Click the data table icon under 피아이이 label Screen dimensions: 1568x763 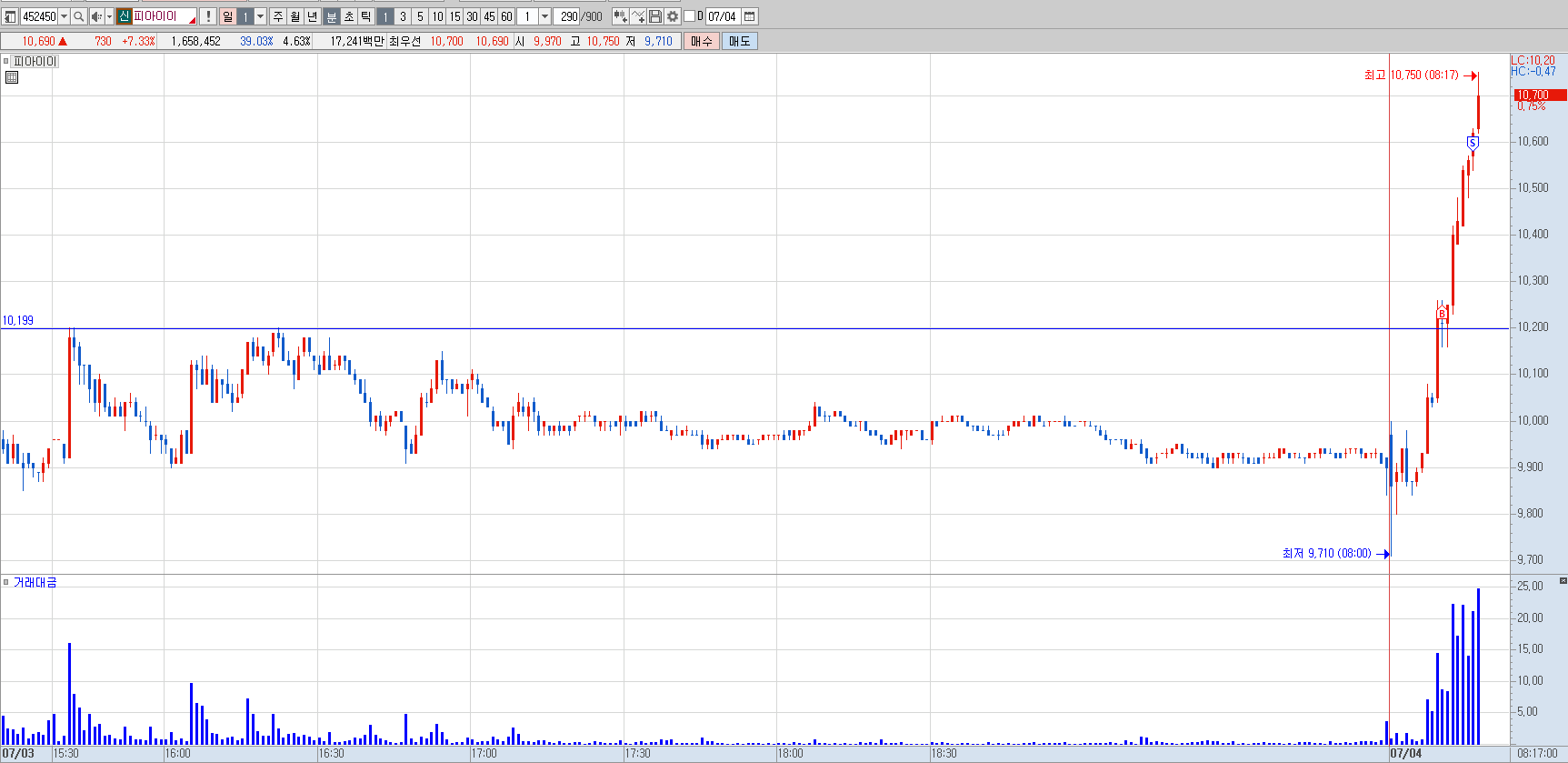pyautogui.click(x=12, y=77)
